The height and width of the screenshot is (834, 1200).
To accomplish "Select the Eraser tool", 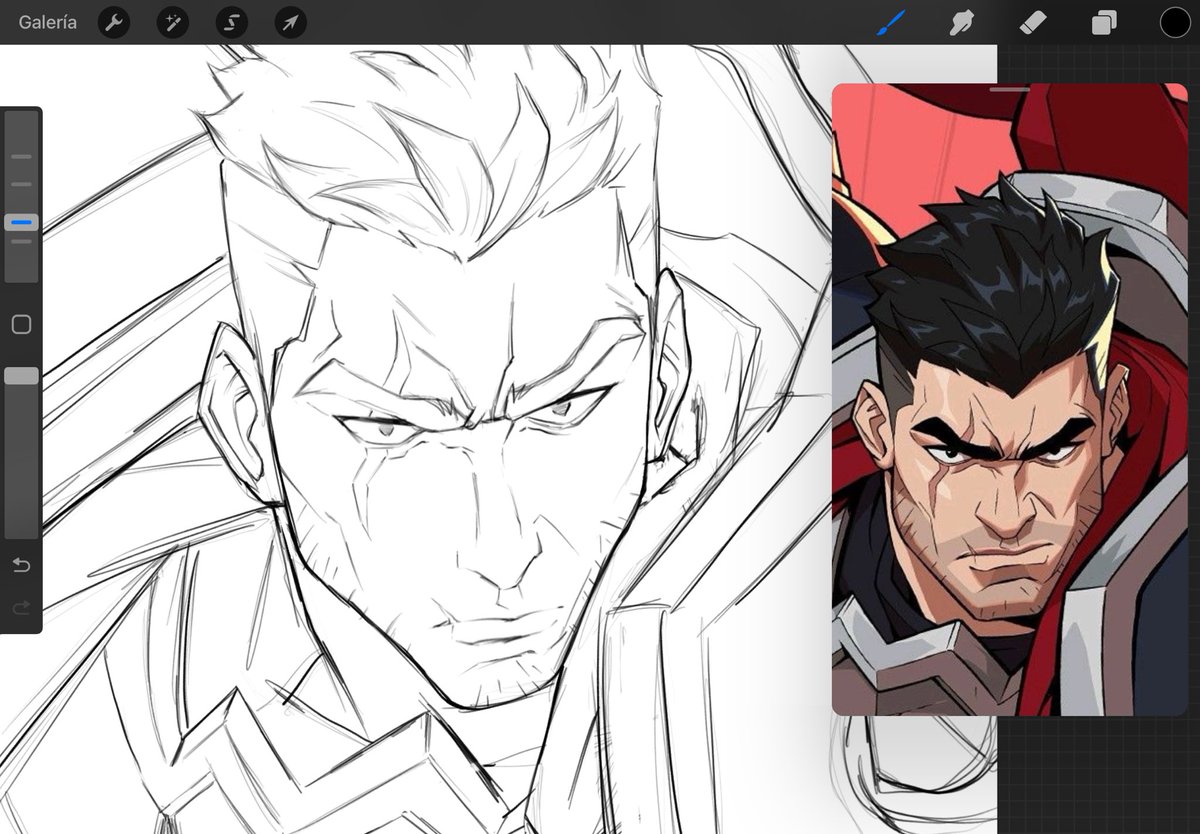I will (1032, 22).
